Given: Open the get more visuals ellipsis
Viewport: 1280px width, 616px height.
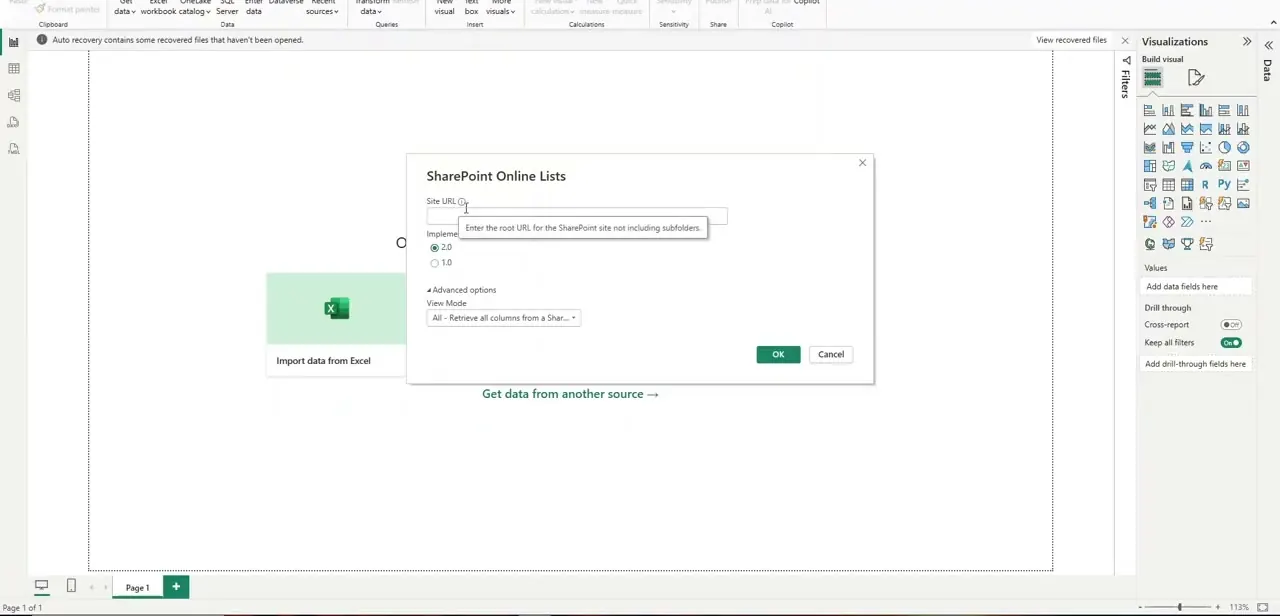Looking at the screenshot, I should [x=1206, y=222].
